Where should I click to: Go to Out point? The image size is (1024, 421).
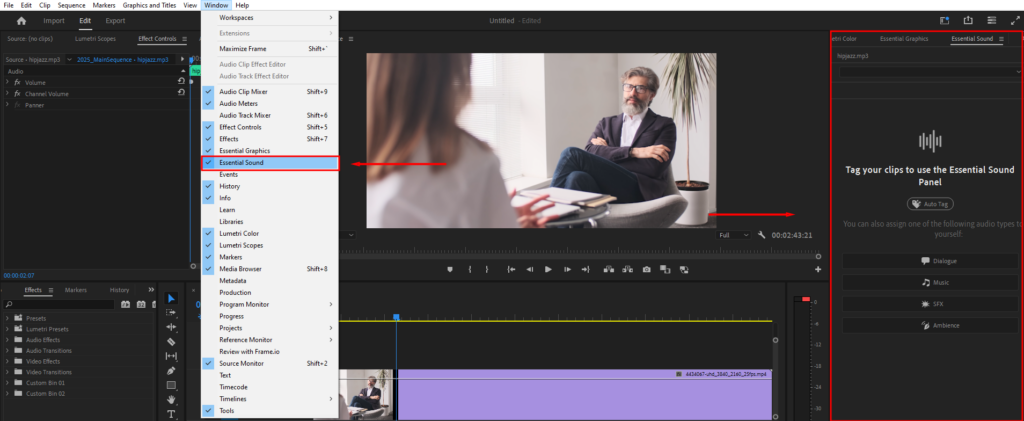(x=586, y=269)
